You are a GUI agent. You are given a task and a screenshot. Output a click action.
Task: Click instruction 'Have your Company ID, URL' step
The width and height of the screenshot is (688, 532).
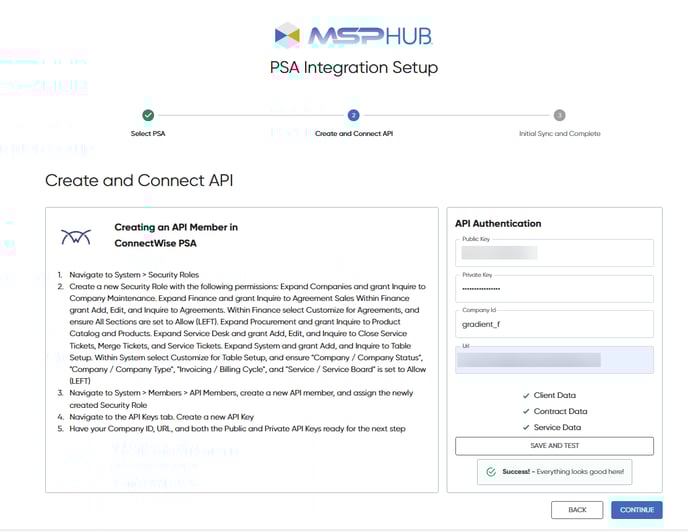pyautogui.click(x=237, y=429)
